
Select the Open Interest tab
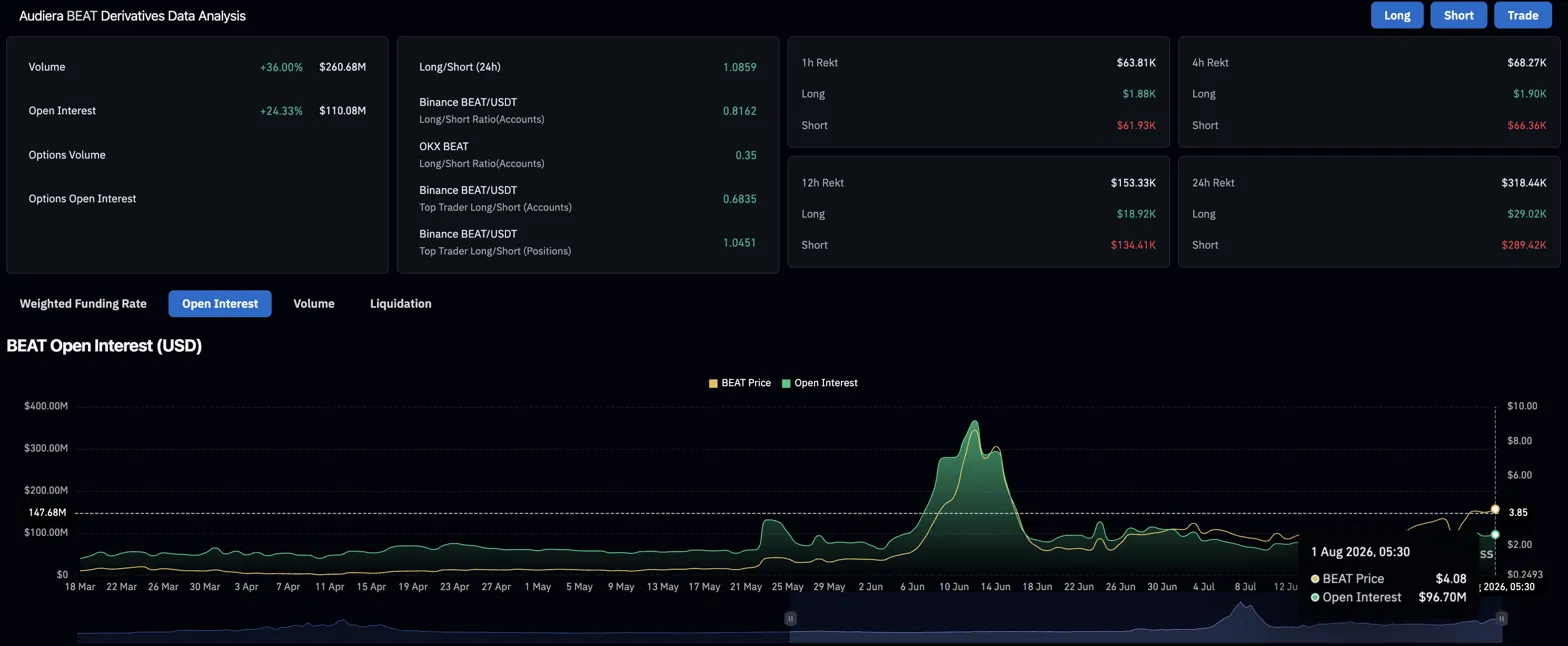tap(220, 303)
